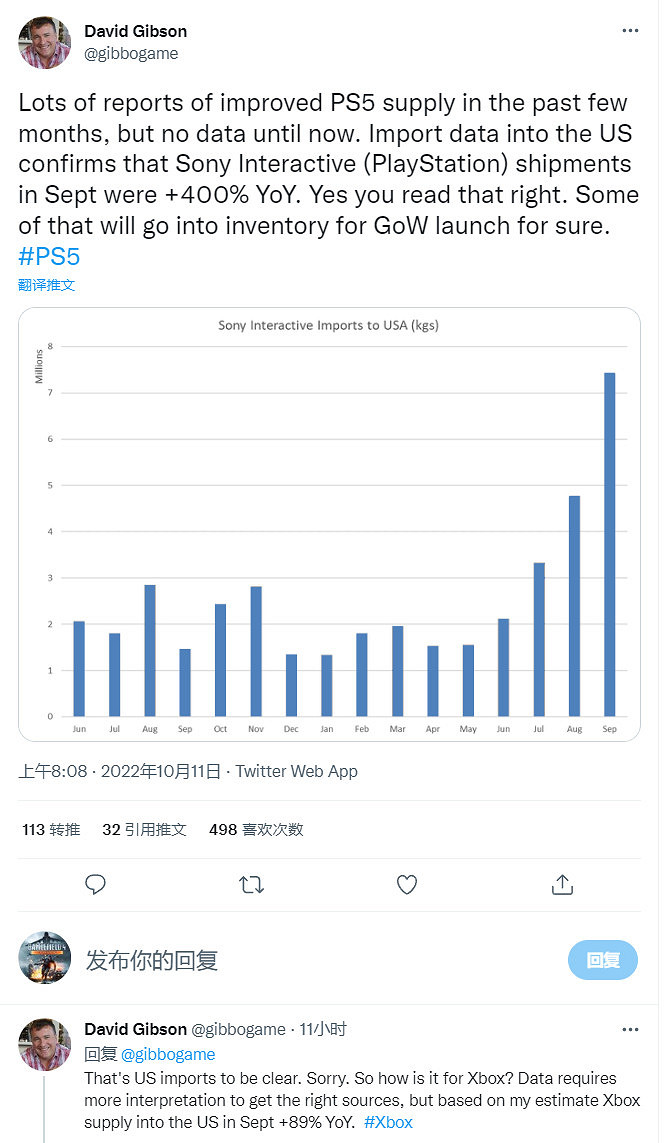
Task: Open the ellipsis menu on the reply tweet
Action: 630,1028
